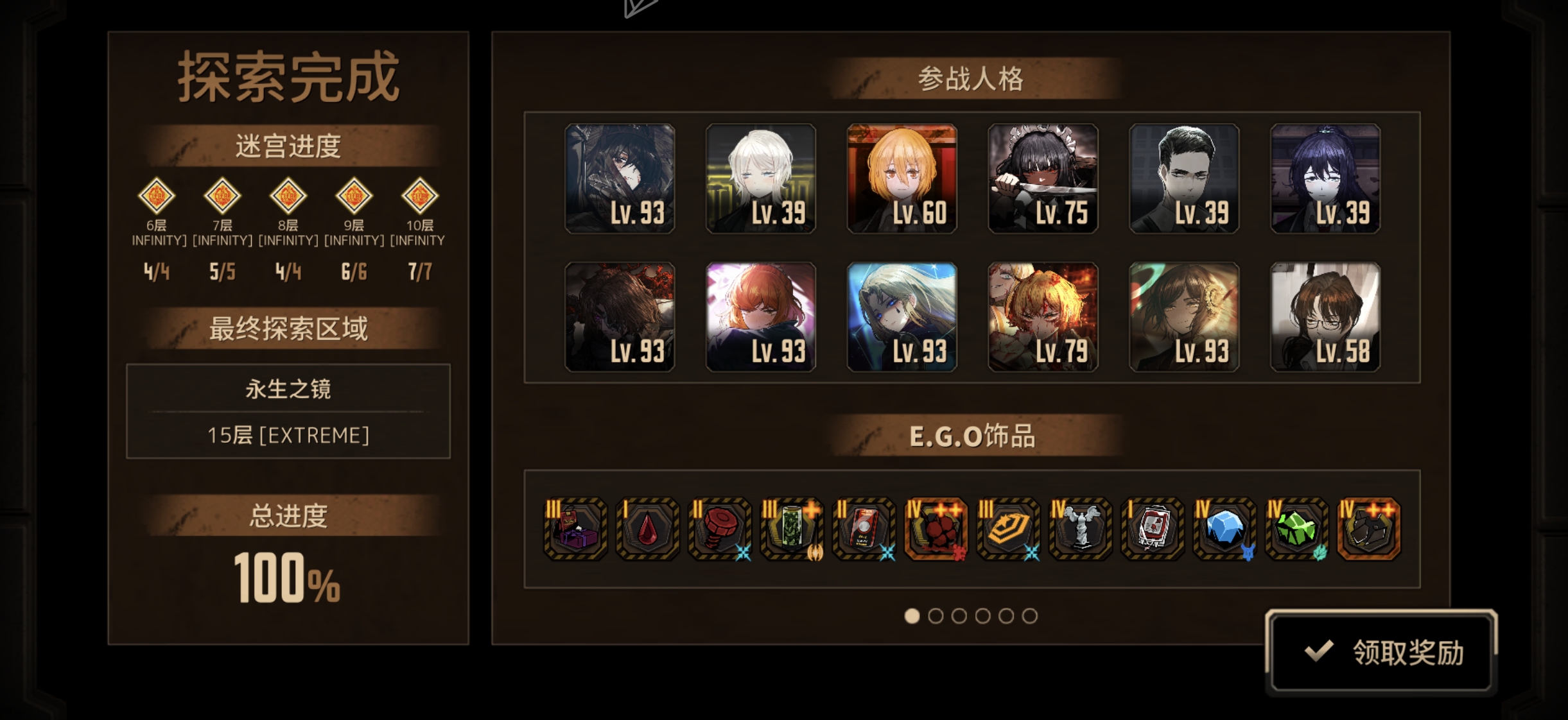Screen dimensions: 1568x720
Task: Open the Lv. 58 glasses identity portrait
Action: click(1325, 317)
